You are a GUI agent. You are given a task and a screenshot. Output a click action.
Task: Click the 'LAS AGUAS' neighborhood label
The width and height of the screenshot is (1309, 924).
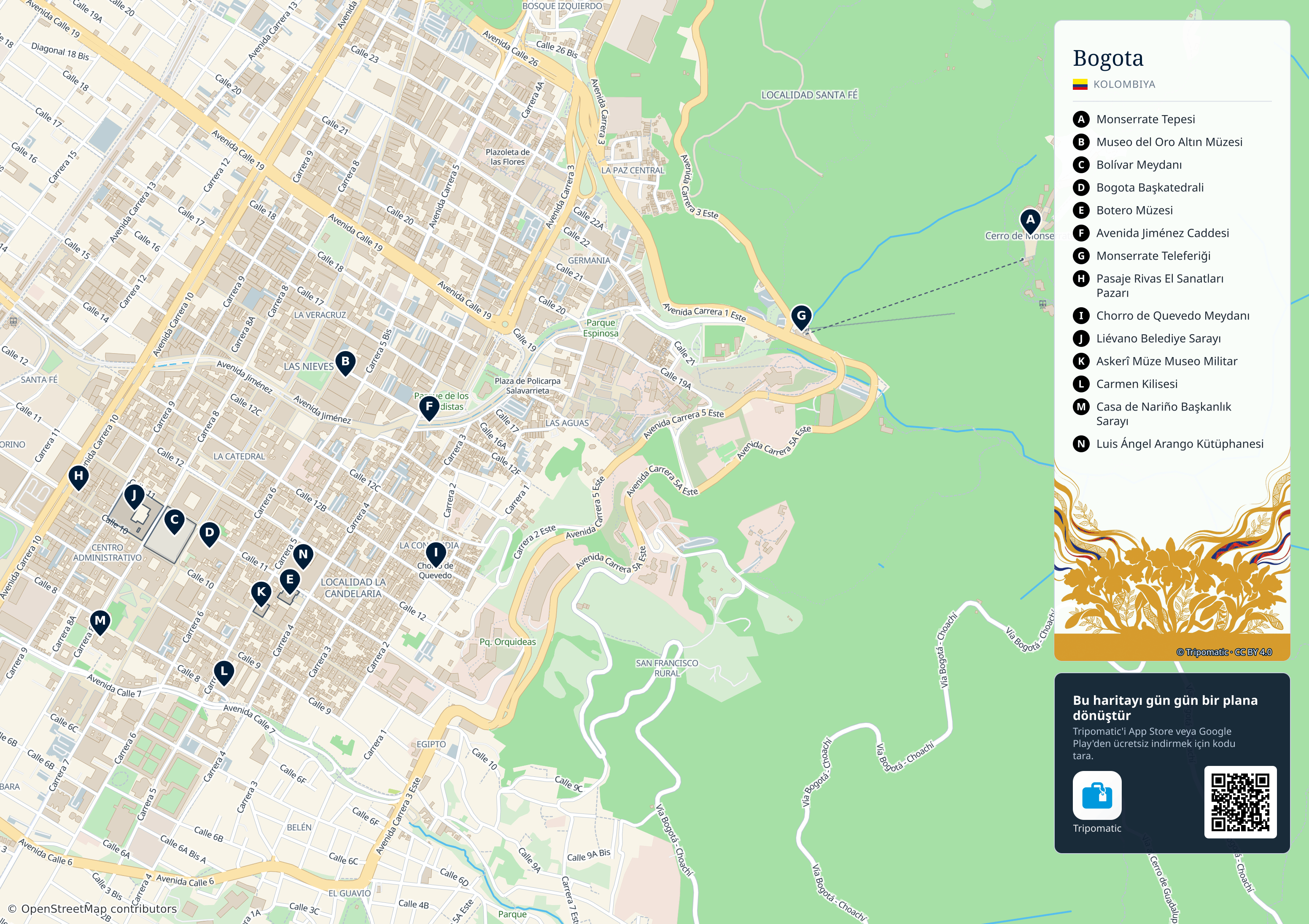click(x=567, y=423)
